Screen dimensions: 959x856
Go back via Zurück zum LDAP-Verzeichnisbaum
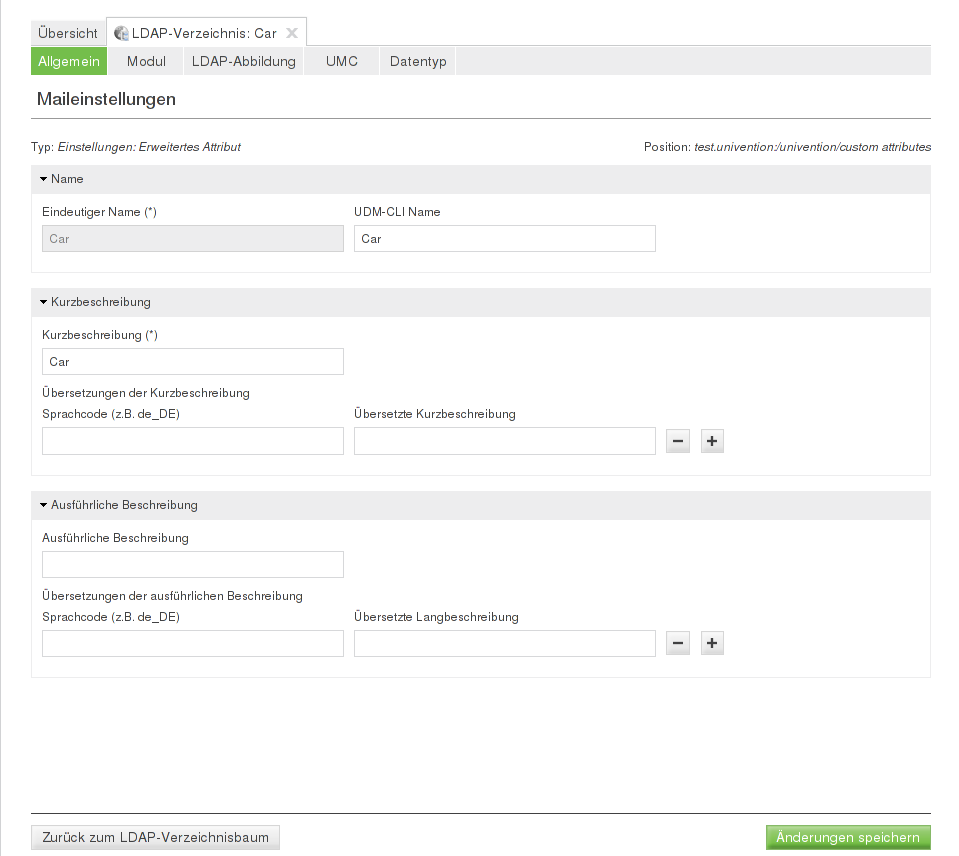[156, 837]
